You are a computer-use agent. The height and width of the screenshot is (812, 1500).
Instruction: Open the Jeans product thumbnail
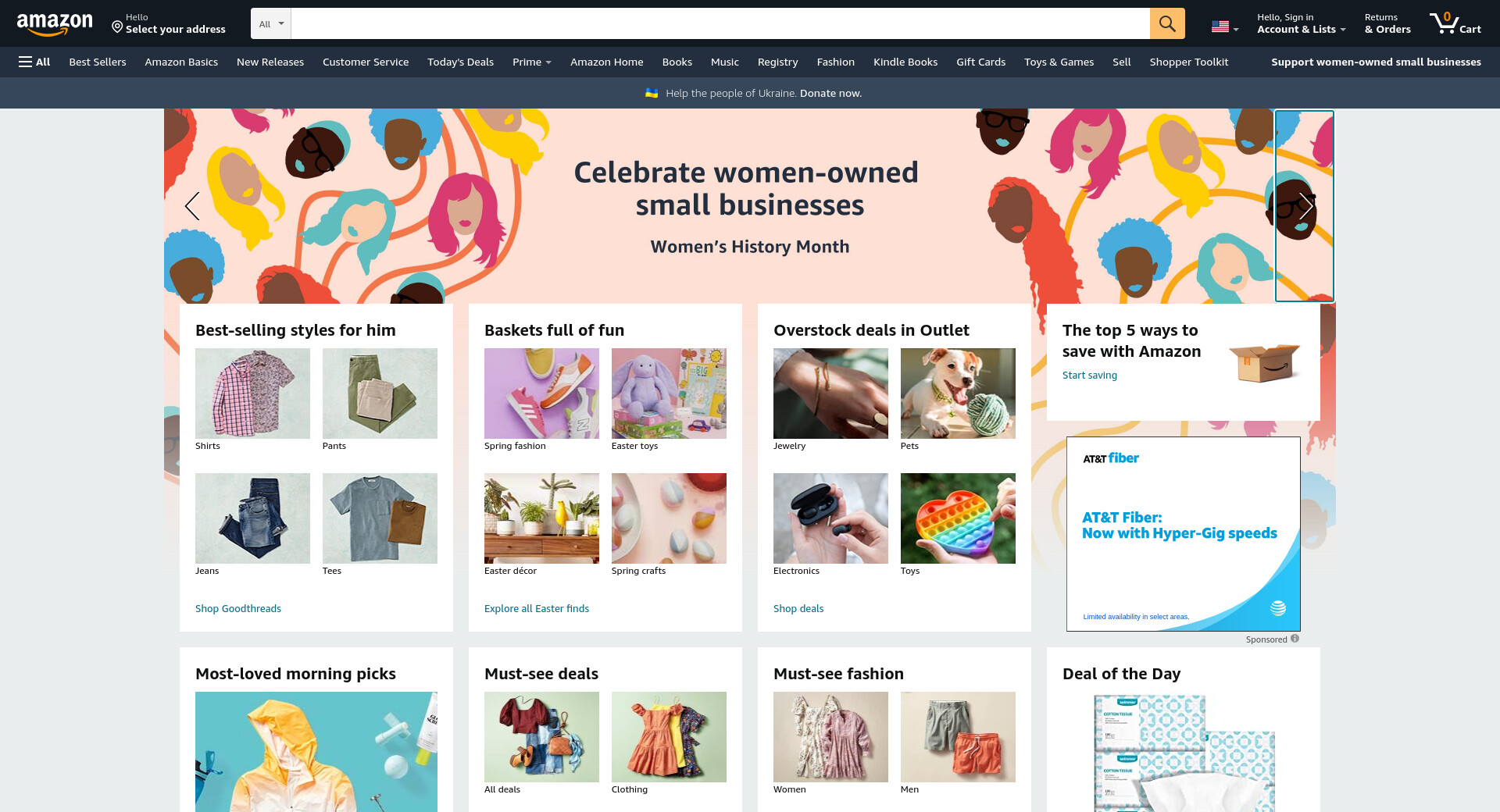[252, 518]
